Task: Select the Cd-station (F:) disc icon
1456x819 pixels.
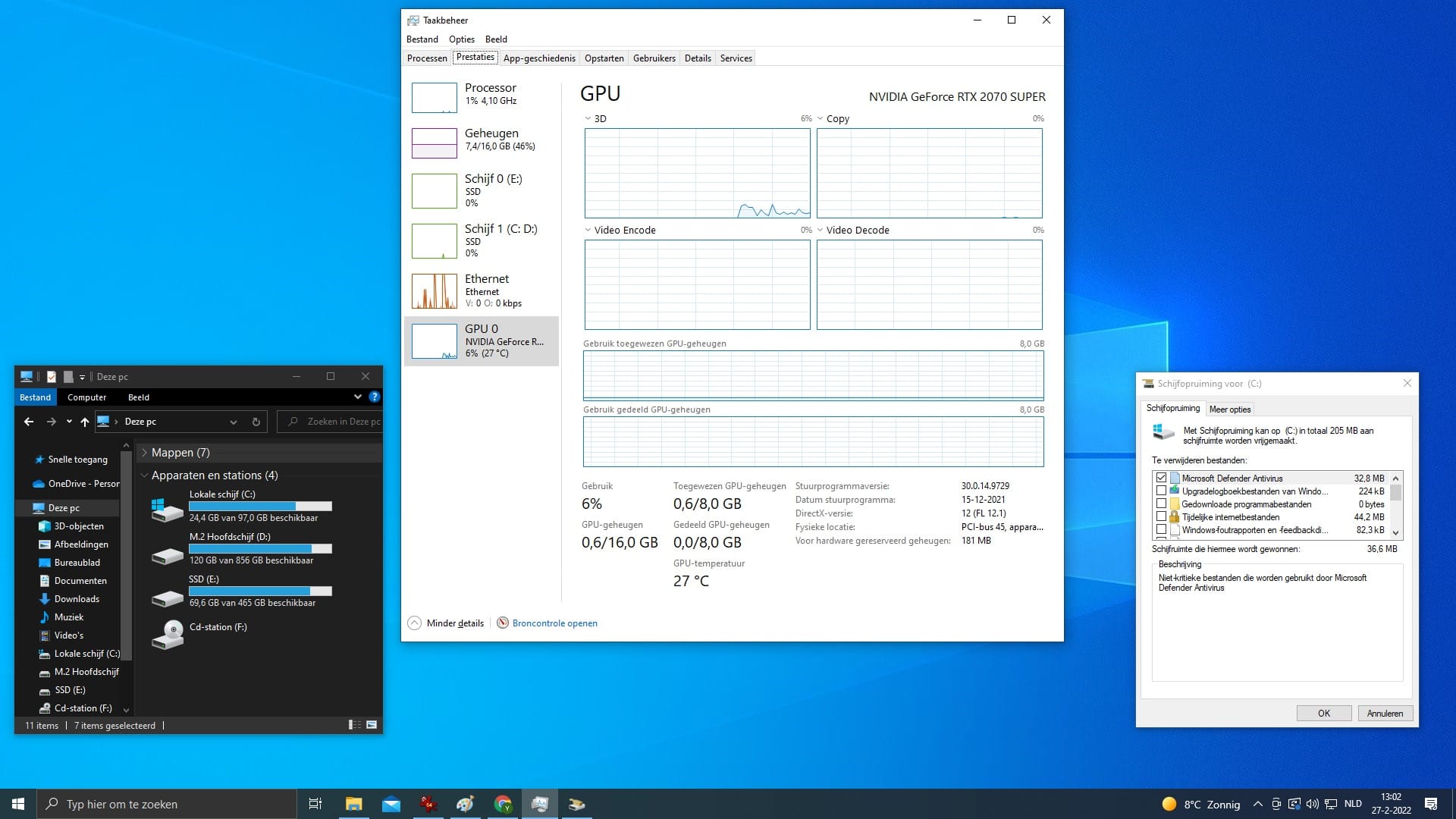Action: [167, 635]
